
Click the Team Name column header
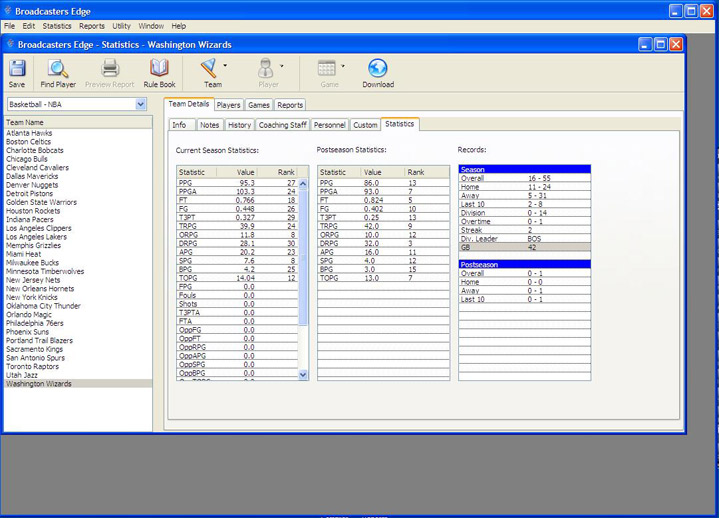[78, 122]
